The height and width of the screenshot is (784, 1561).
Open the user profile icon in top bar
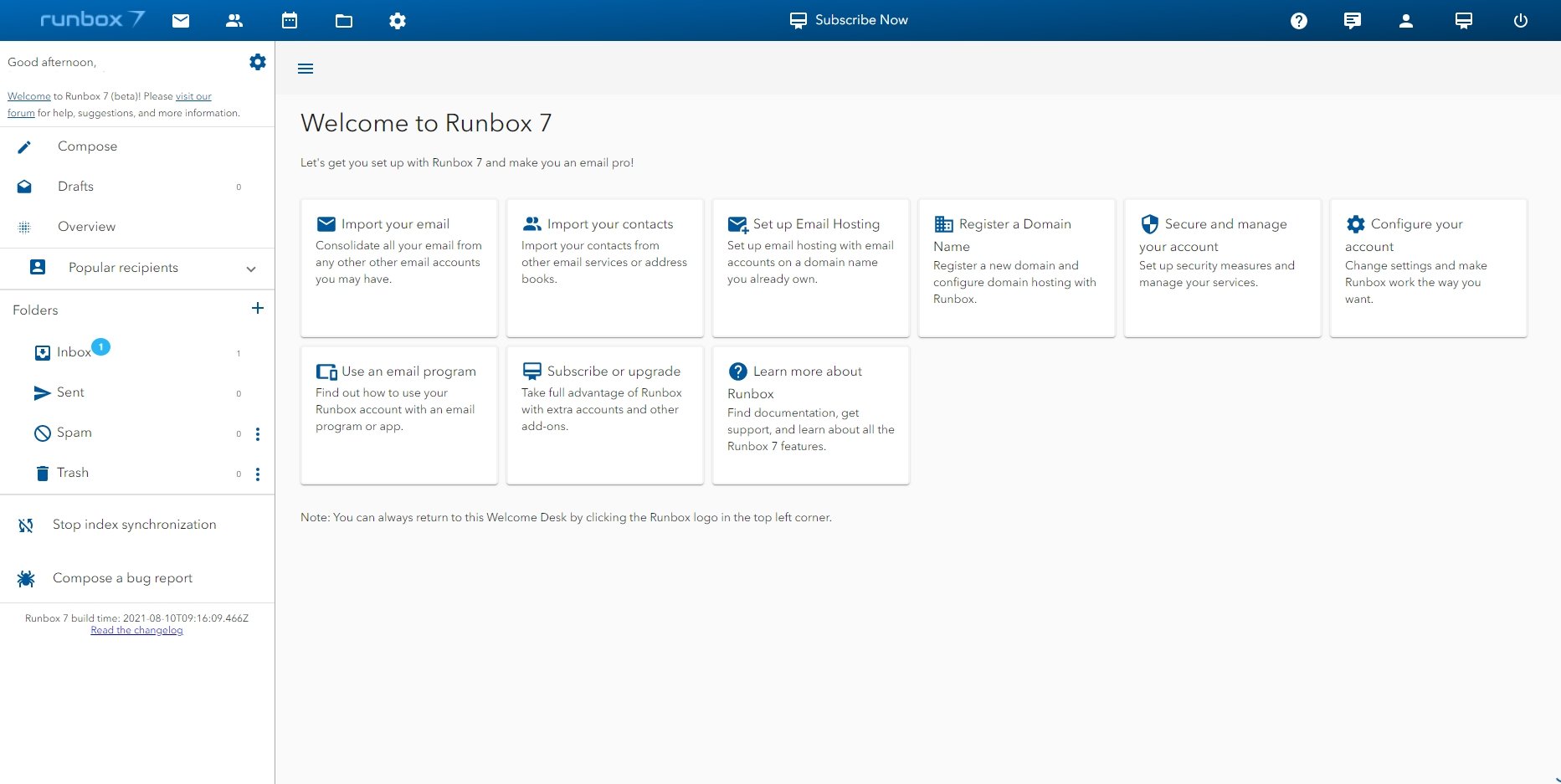(x=1406, y=21)
